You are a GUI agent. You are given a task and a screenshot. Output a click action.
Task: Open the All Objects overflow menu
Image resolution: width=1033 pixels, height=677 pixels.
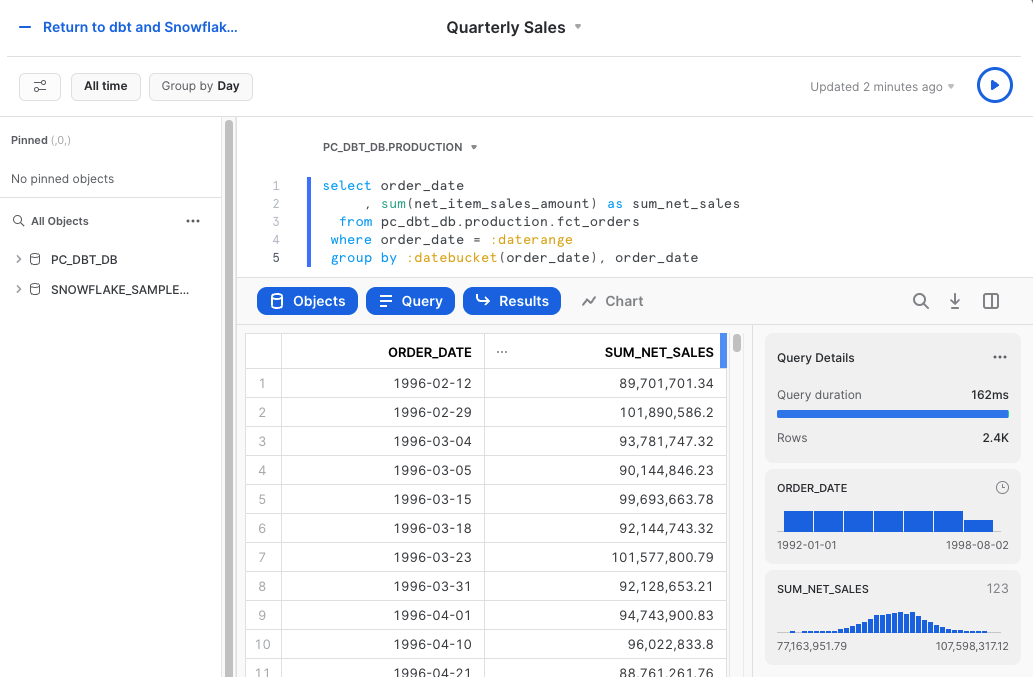pos(193,220)
